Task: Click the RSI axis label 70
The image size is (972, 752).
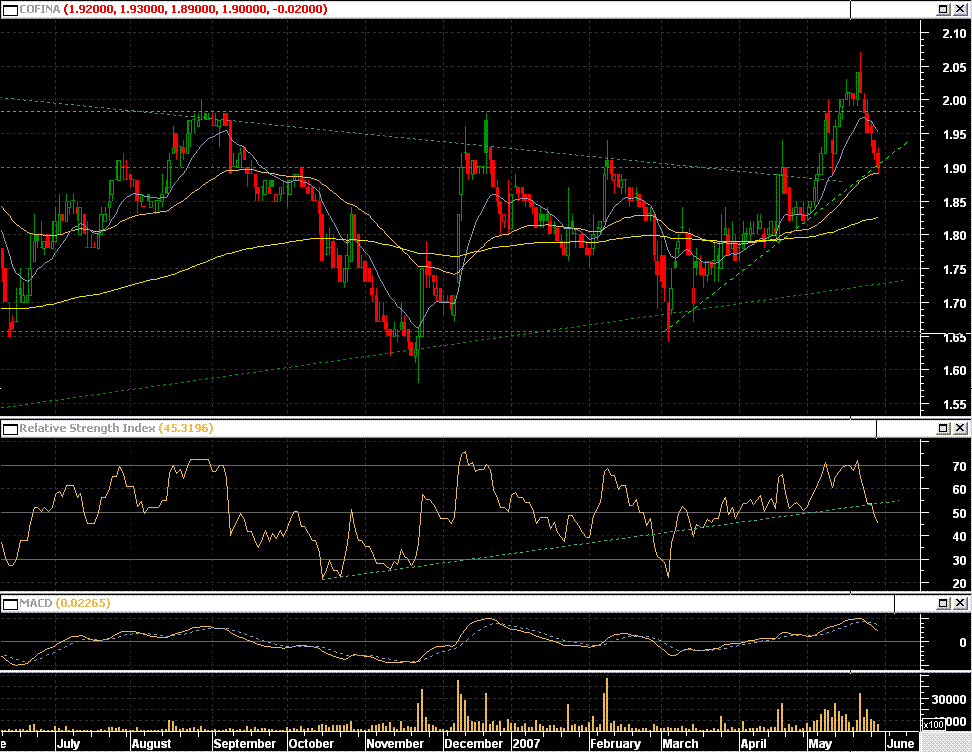Action: [960, 466]
